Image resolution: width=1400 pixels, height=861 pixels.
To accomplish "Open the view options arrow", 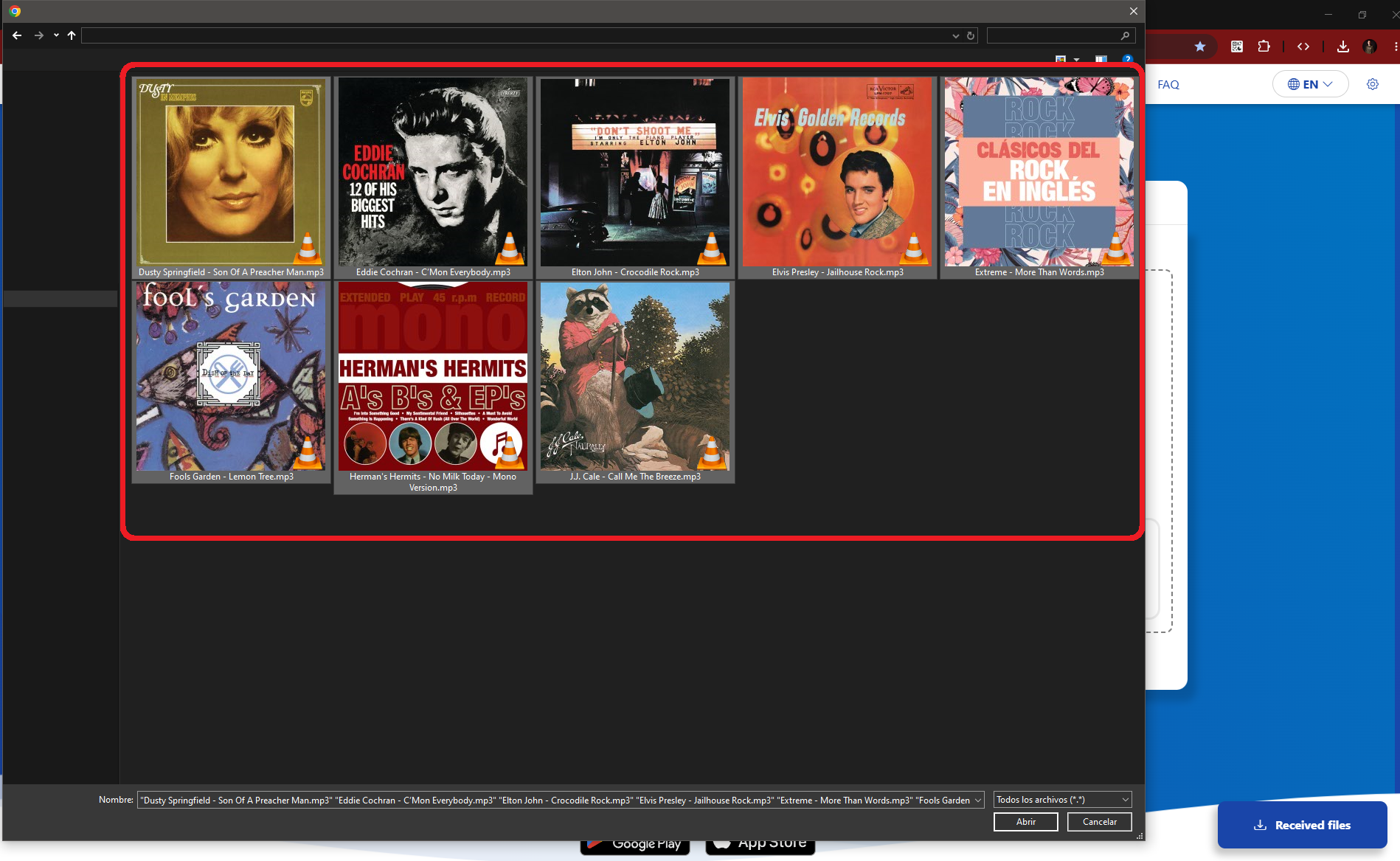I will point(1077,59).
